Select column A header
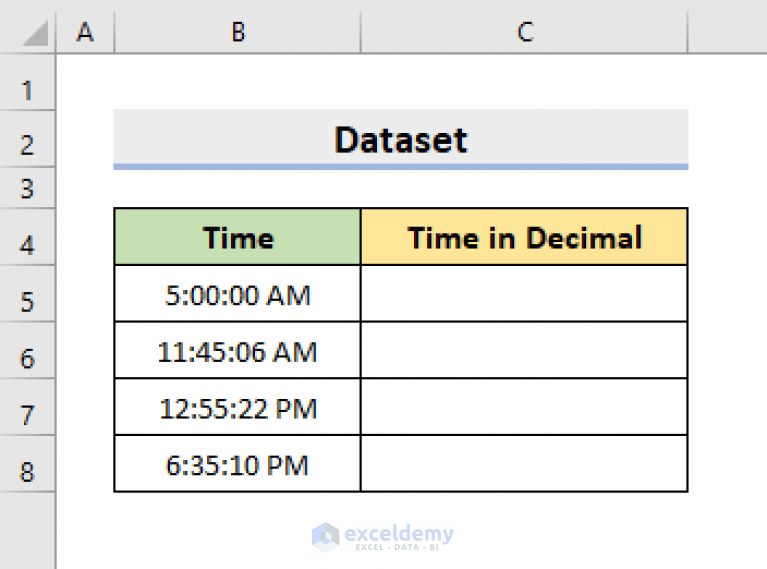 point(85,32)
